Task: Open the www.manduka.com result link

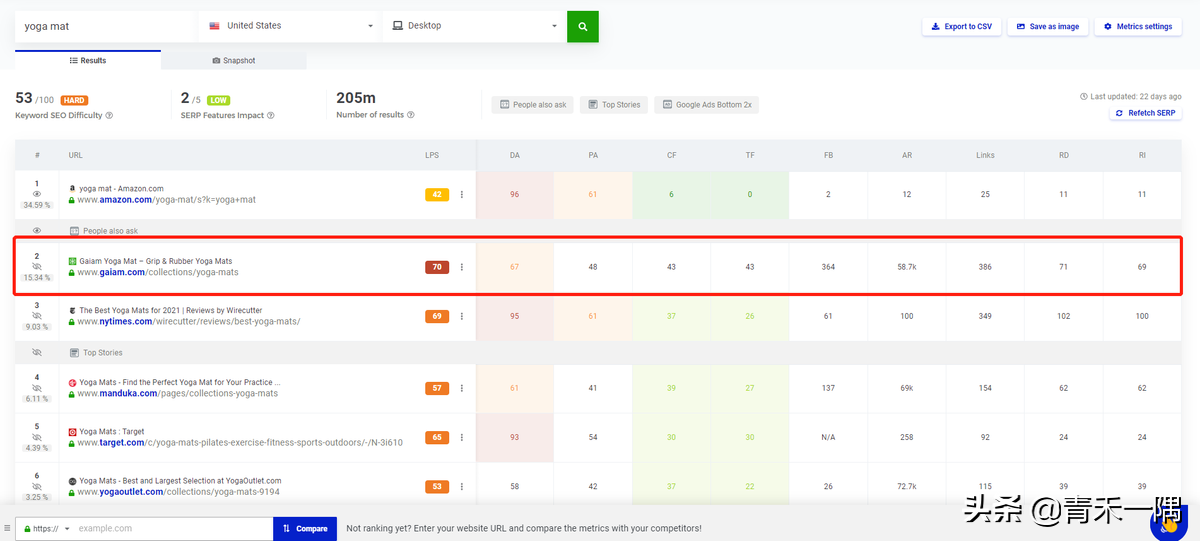Action: [x=178, y=393]
